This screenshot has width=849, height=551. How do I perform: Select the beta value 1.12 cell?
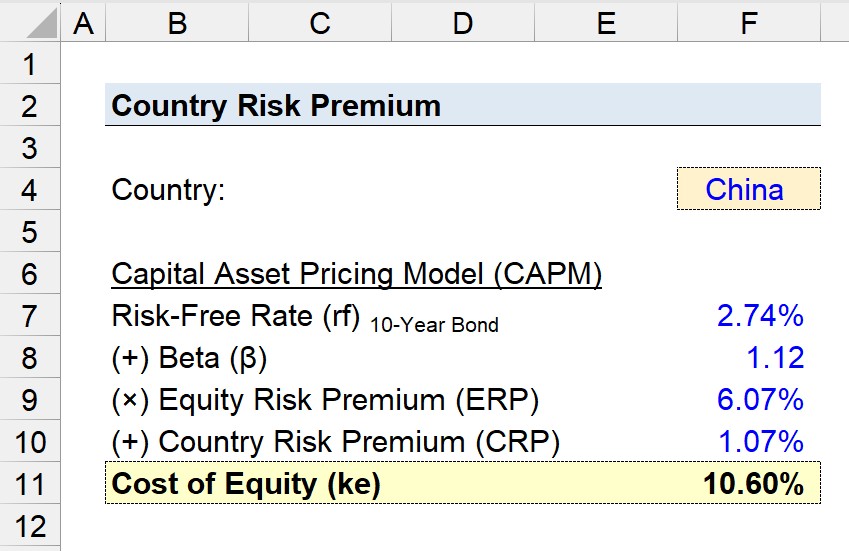coord(749,357)
